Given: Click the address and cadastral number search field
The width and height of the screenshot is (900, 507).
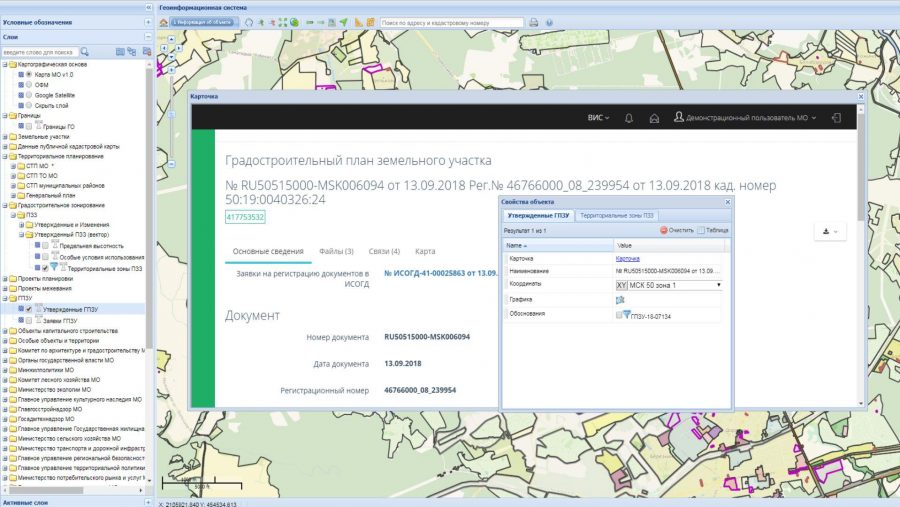Looking at the screenshot, I should point(452,22).
